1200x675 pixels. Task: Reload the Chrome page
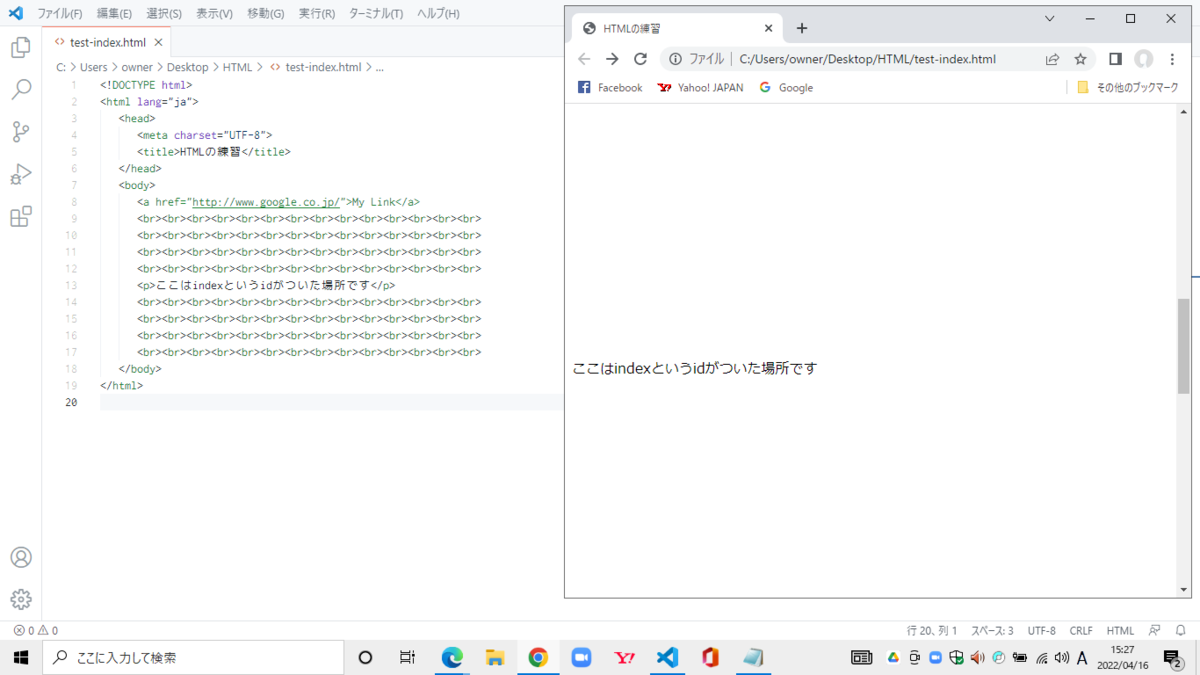click(x=641, y=59)
